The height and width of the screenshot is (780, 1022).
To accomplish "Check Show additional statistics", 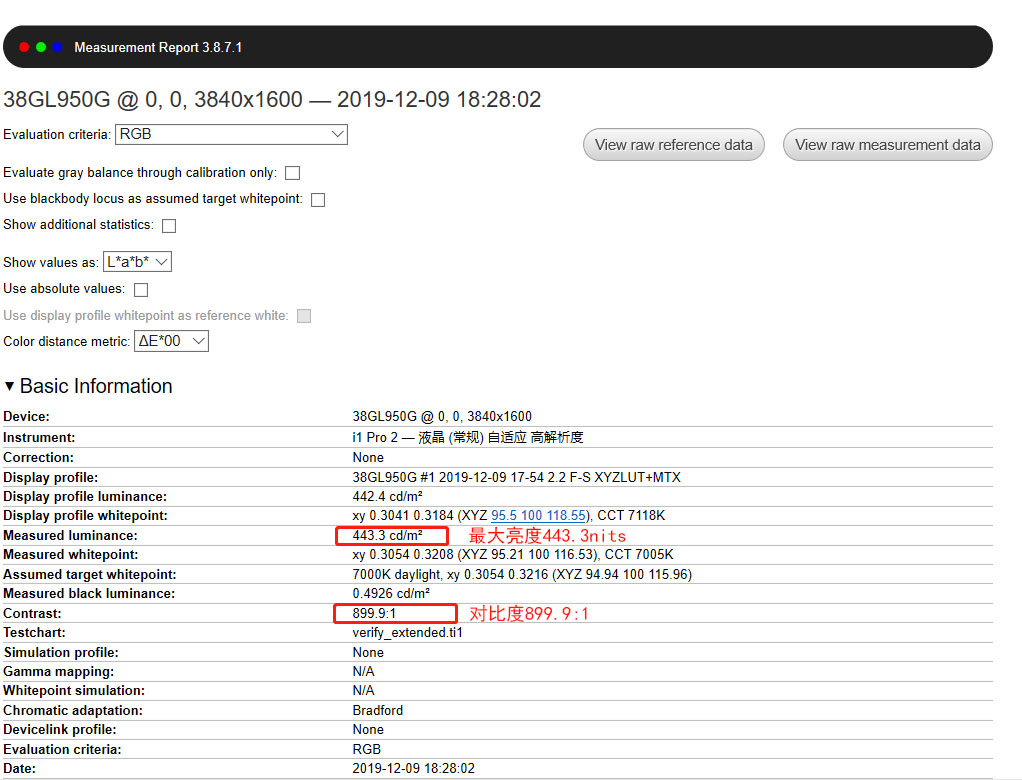I will pos(169,225).
